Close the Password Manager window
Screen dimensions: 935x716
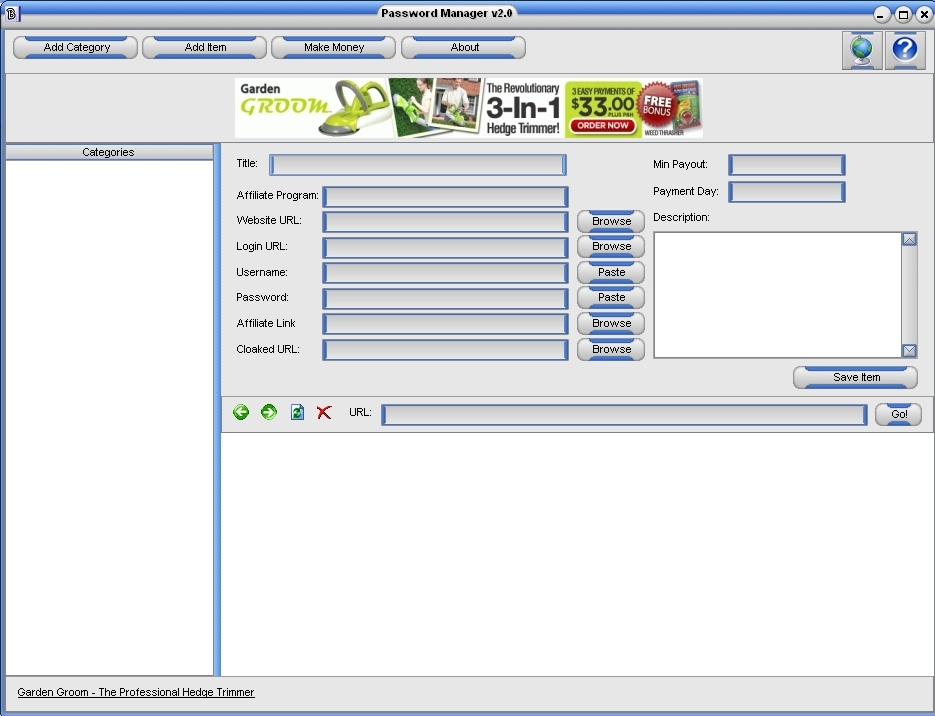click(x=924, y=14)
